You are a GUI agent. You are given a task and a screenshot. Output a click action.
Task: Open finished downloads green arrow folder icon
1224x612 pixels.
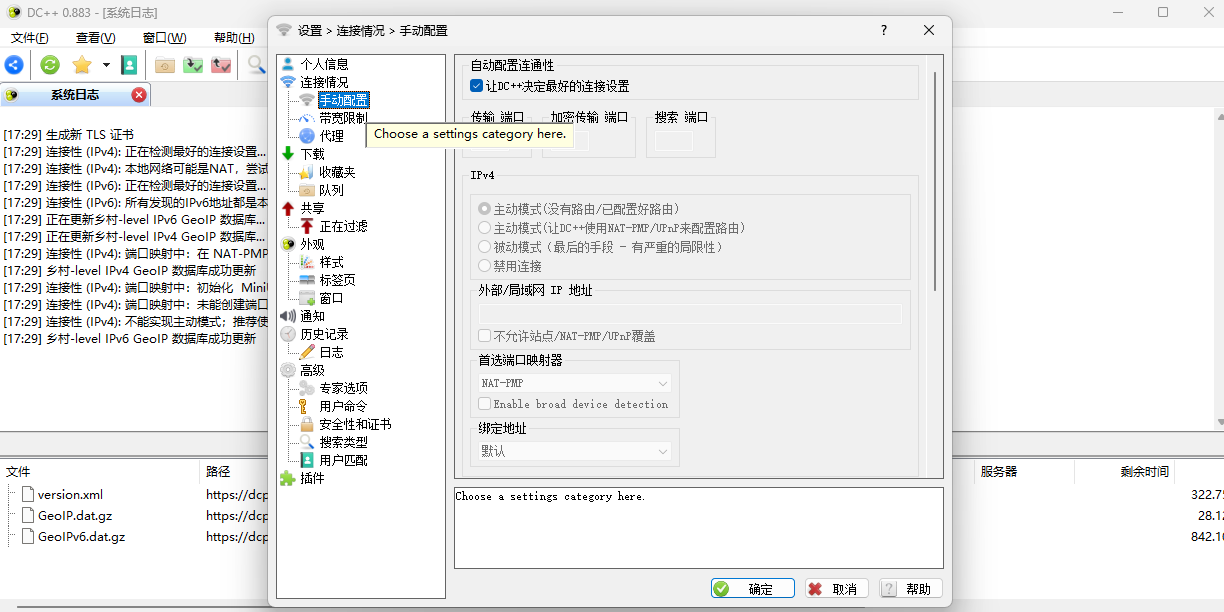193,65
